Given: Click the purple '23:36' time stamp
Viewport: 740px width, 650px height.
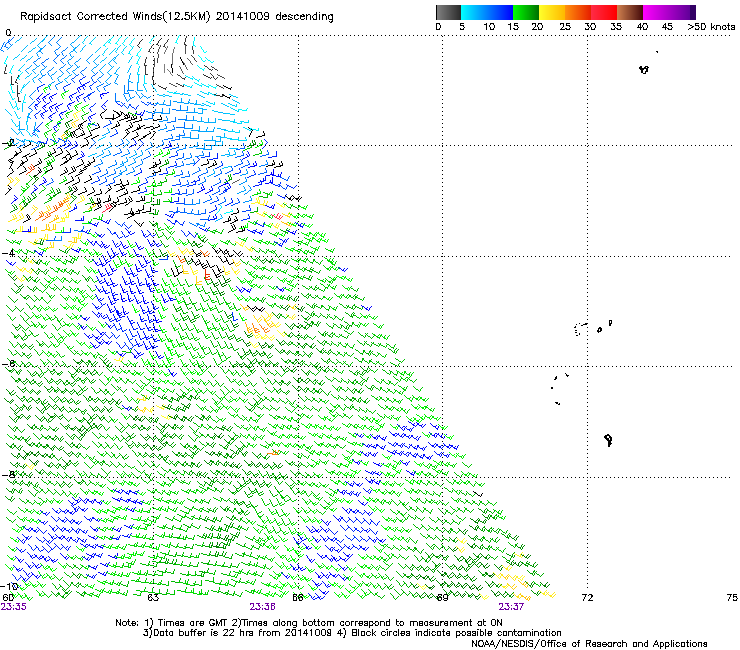Looking at the screenshot, I should 262,607.
